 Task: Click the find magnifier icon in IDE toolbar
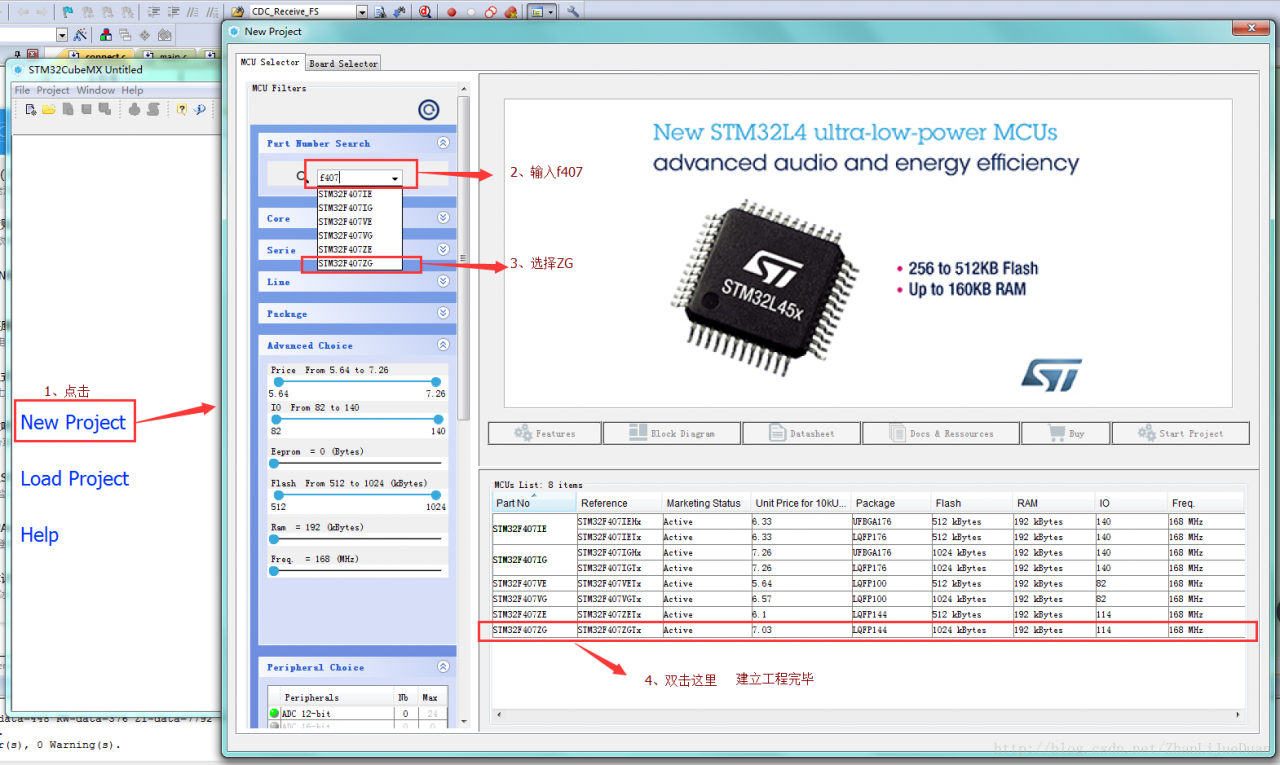point(425,12)
